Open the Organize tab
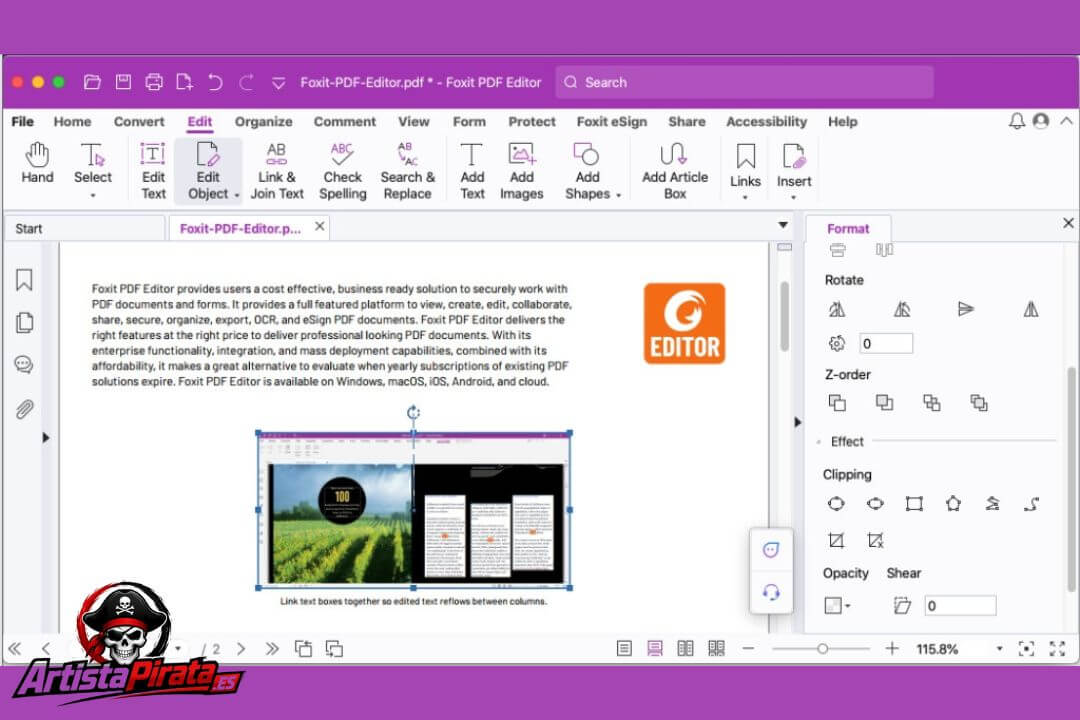1080x720 pixels. (x=263, y=121)
